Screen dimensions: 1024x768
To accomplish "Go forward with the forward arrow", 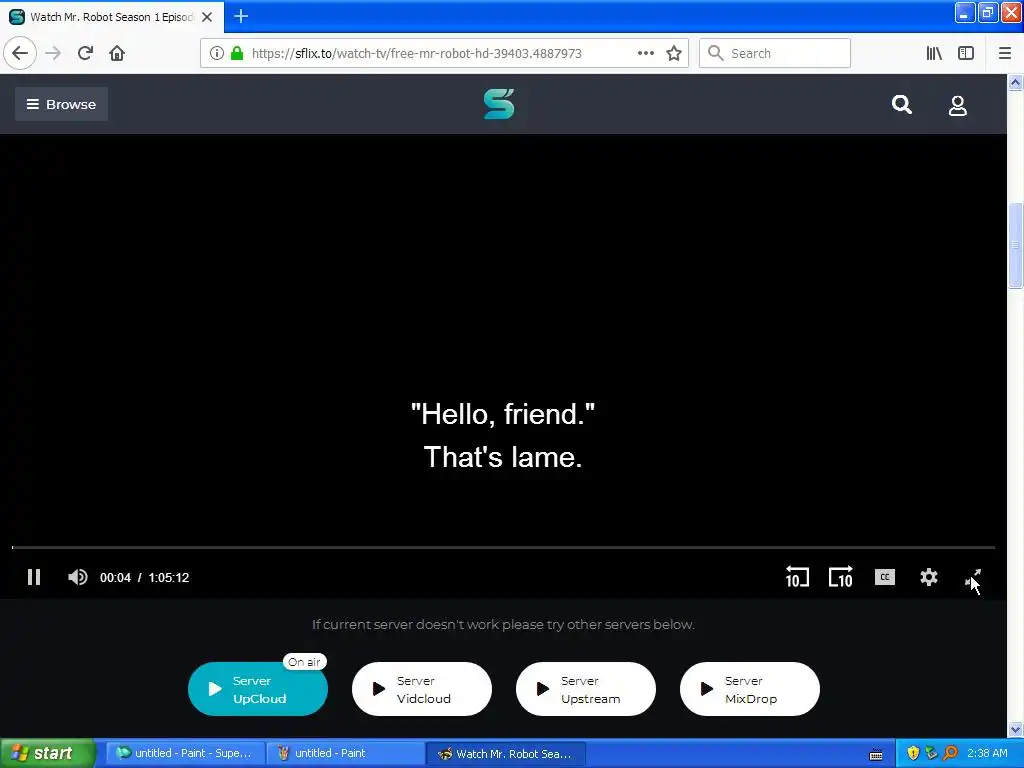I will point(54,53).
